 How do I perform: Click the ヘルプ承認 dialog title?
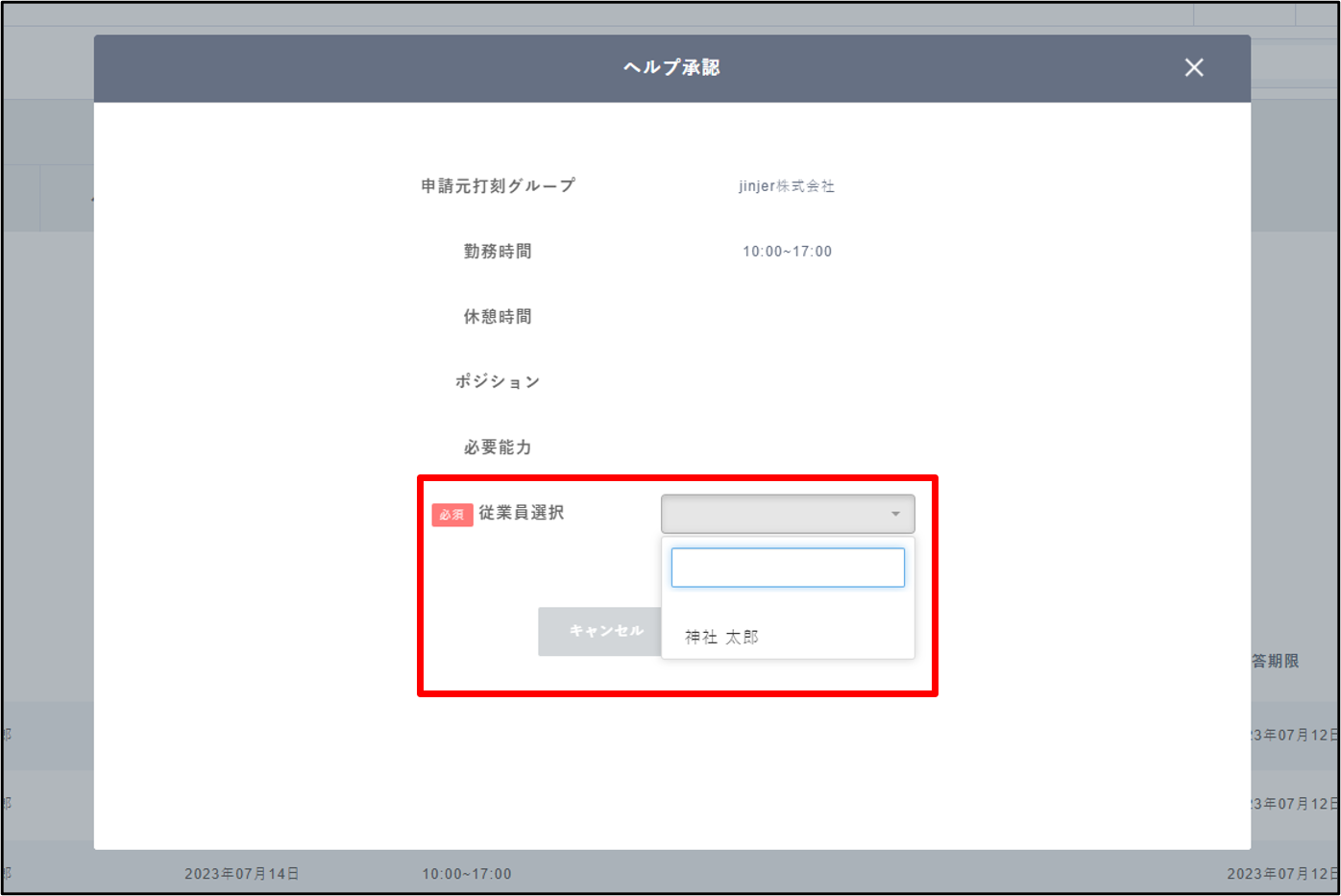671,67
